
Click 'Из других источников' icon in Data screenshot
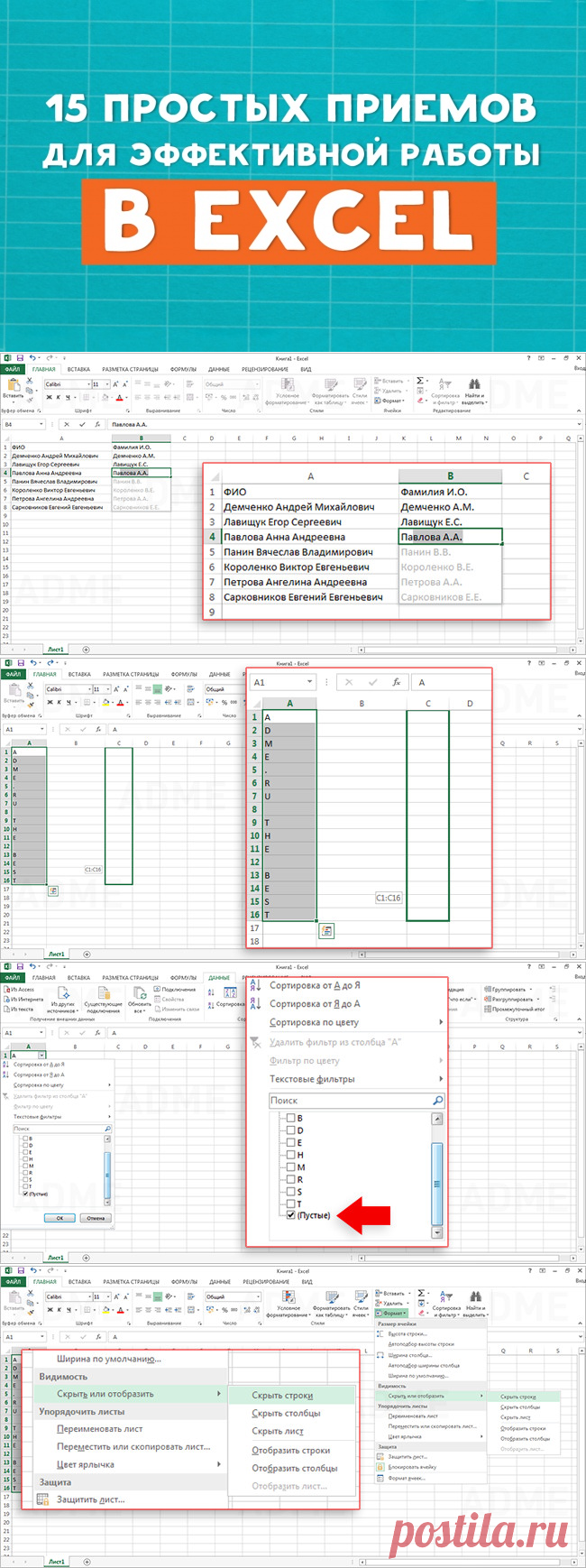(x=62, y=992)
